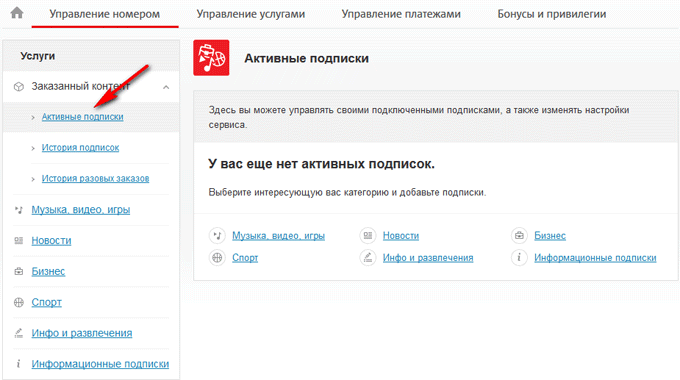Image resolution: width=680 pixels, height=380 pixels.
Task: Open История подписок link
Action: coord(80,147)
